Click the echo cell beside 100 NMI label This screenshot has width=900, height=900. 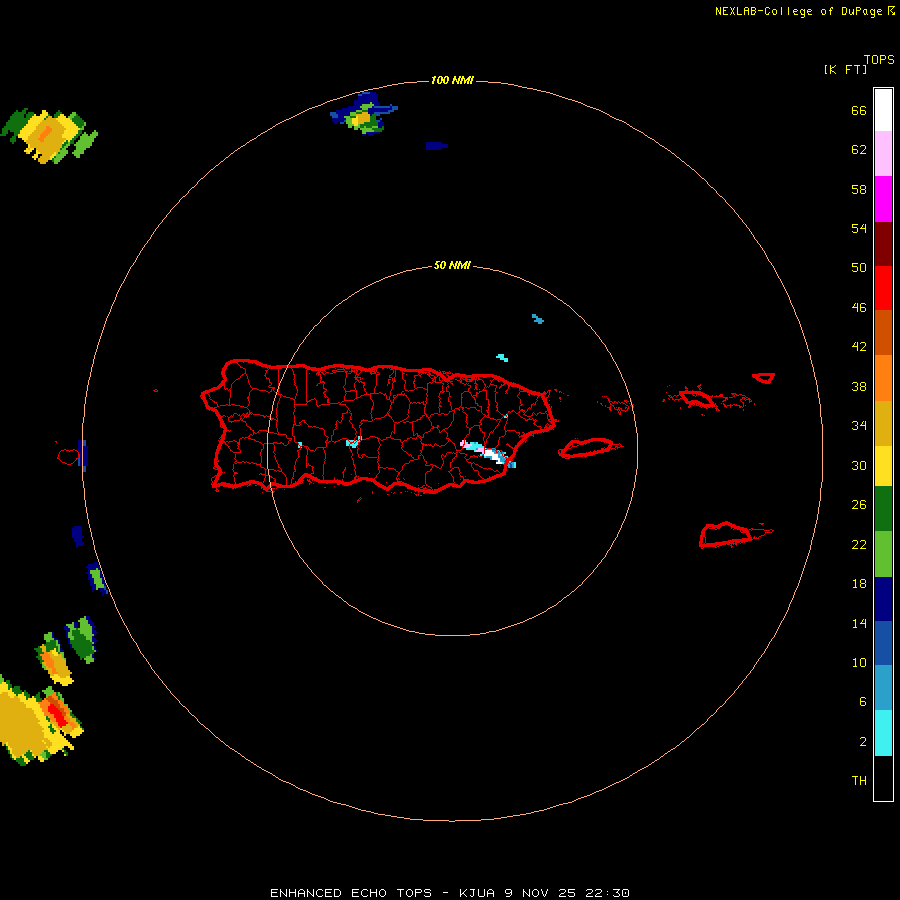(x=364, y=114)
